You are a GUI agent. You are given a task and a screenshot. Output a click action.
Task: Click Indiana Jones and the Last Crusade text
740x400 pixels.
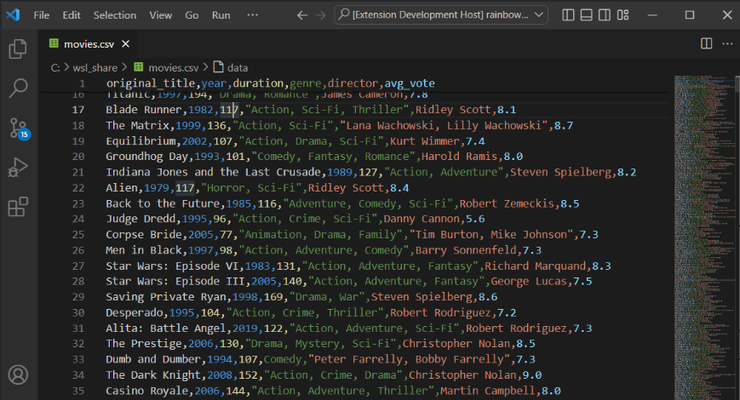click(x=213, y=172)
